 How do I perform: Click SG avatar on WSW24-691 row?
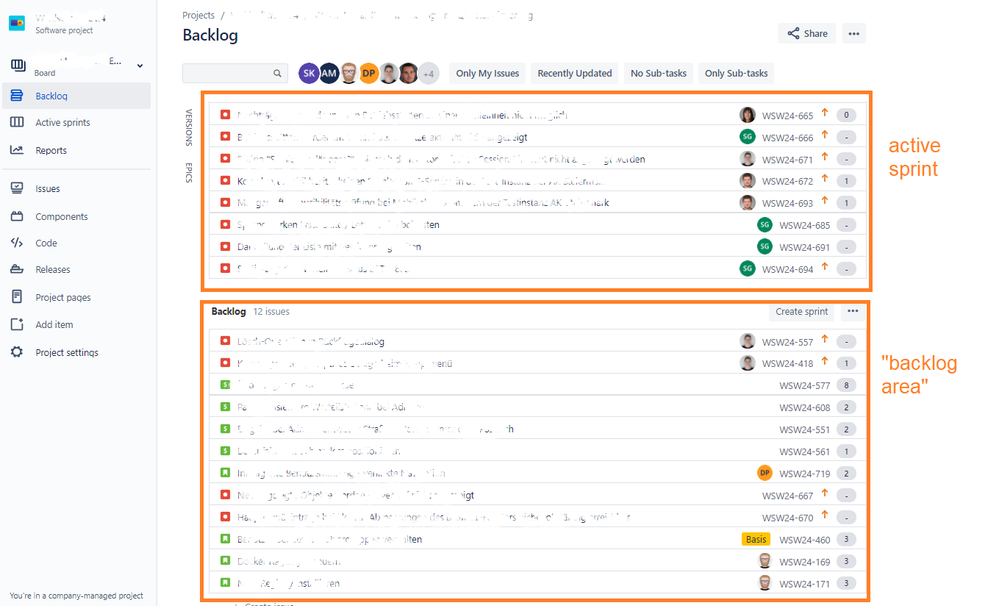point(765,247)
